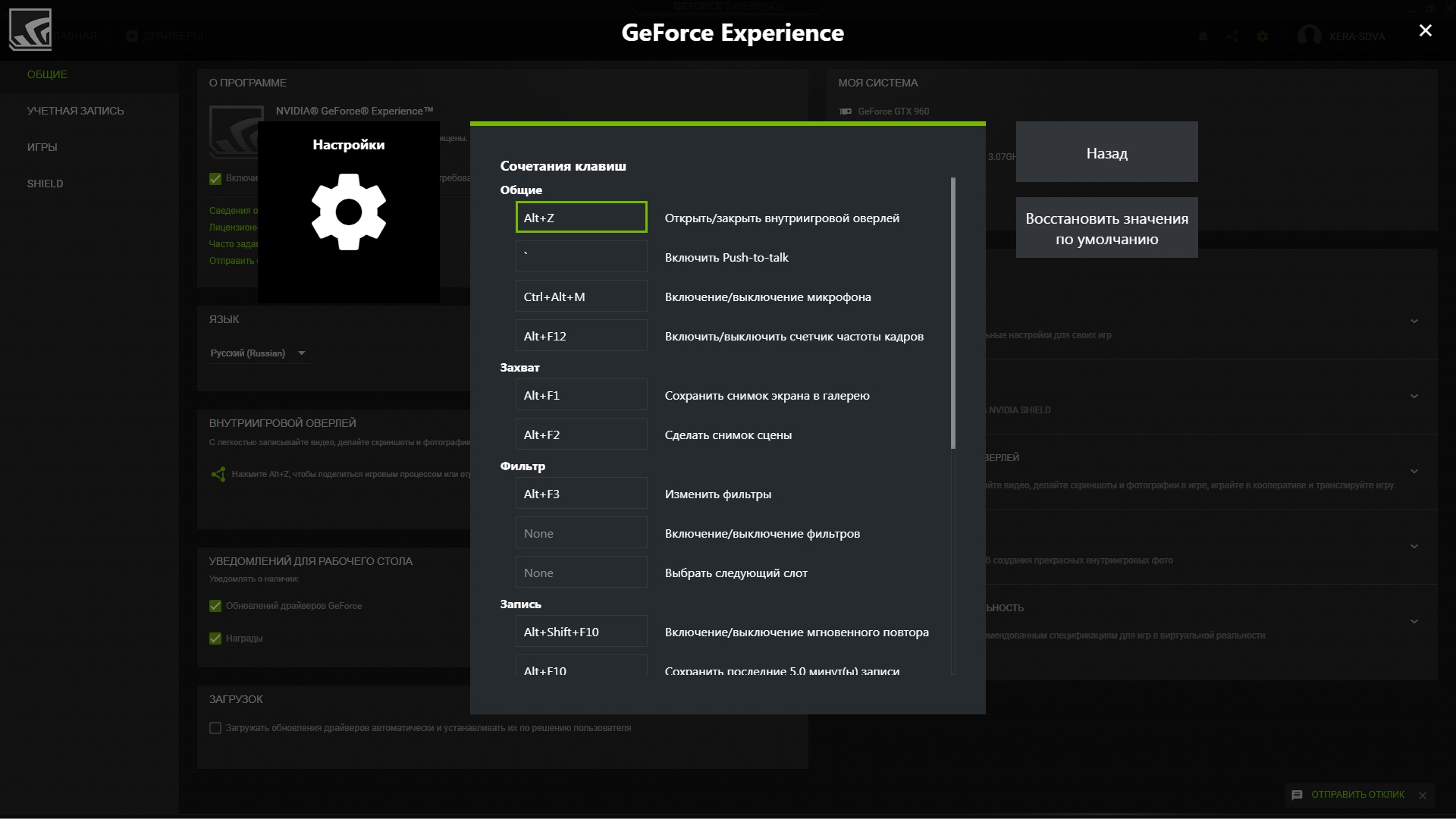Viewport: 1456px width, 819px height.
Task: Click the feedback chat icon beside ОТПРАВИТЬ ОТКЛИК
Action: (x=1297, y=795)
